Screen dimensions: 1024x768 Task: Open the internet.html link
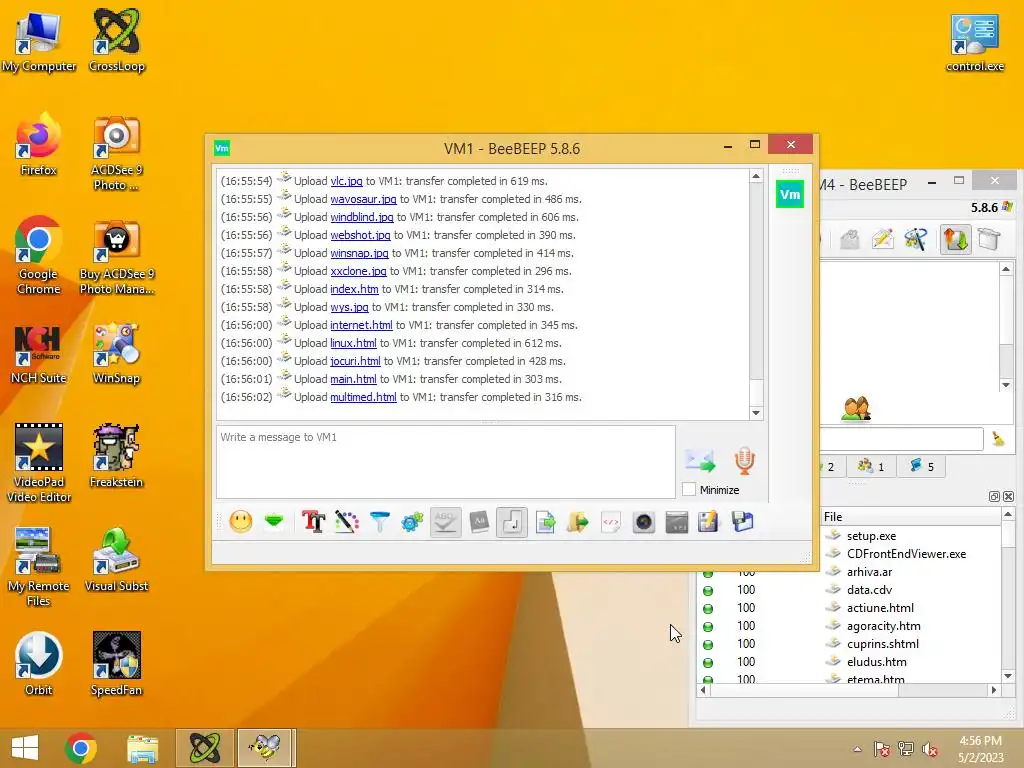point(361,325)
